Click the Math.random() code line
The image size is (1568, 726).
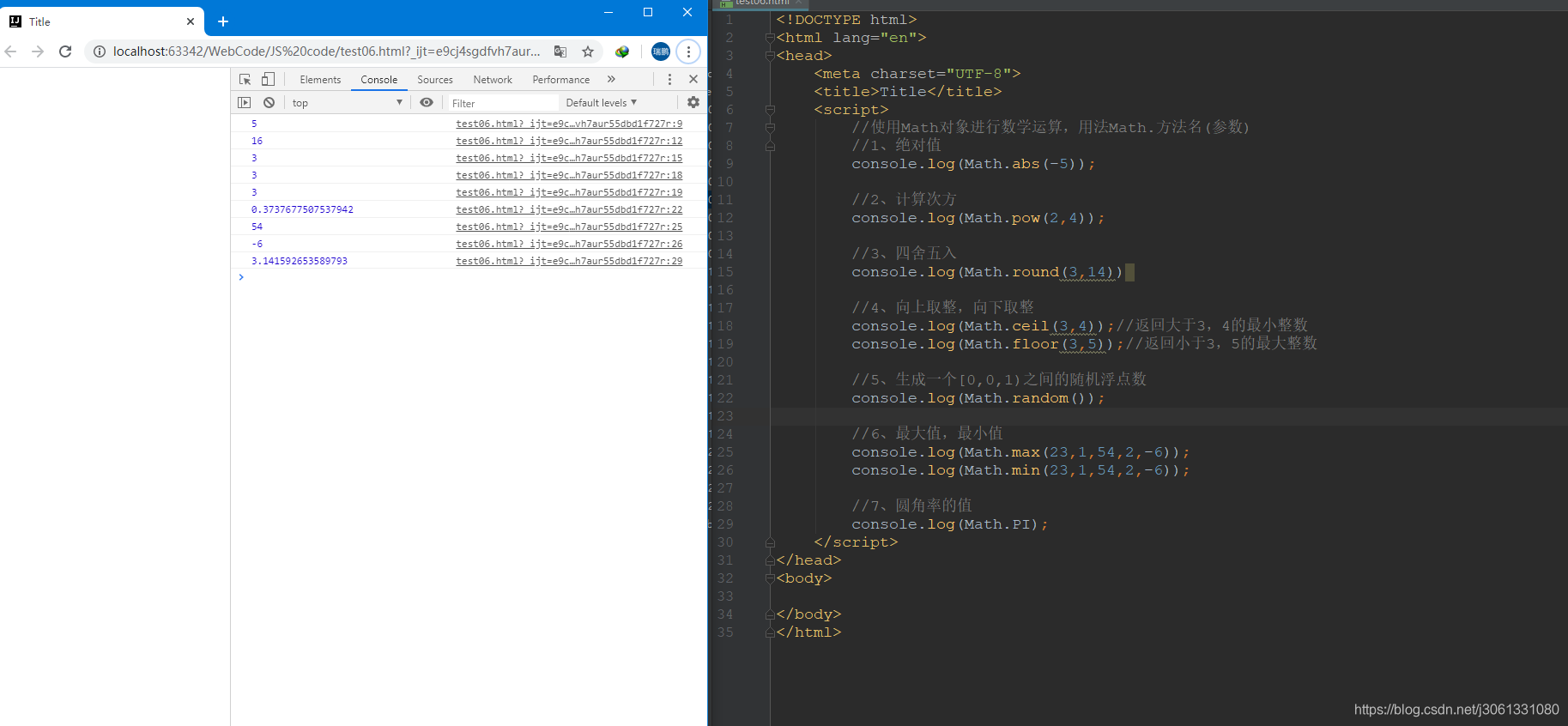click(978, 398)
